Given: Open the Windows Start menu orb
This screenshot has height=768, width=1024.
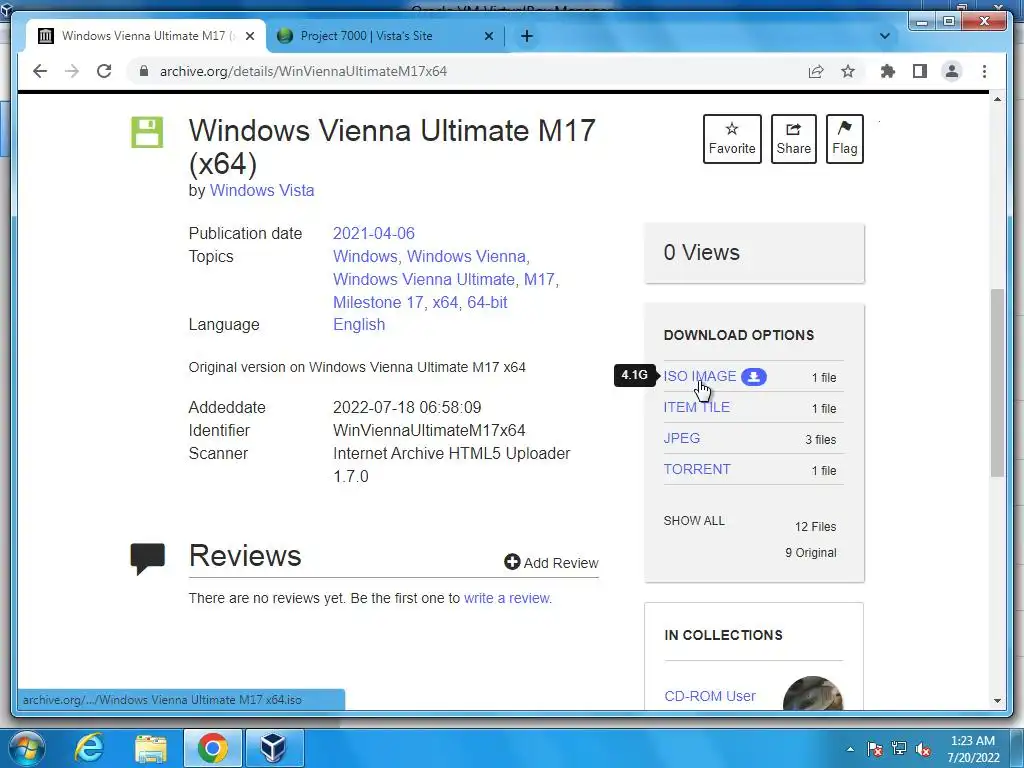Looking at the screenshot, I should pyautogui.click(x=26, y=748).
